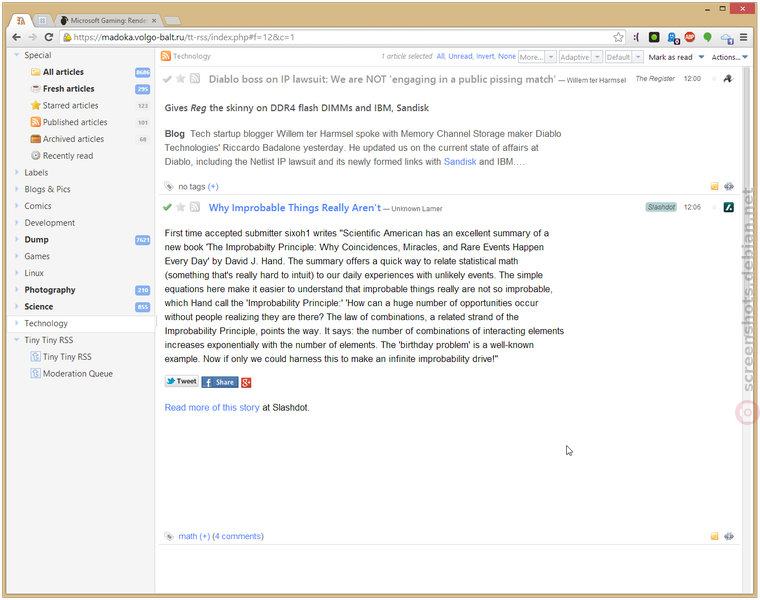Screen dimensions: 760x600
Task: Click Mark as read button
Action: 670,57
